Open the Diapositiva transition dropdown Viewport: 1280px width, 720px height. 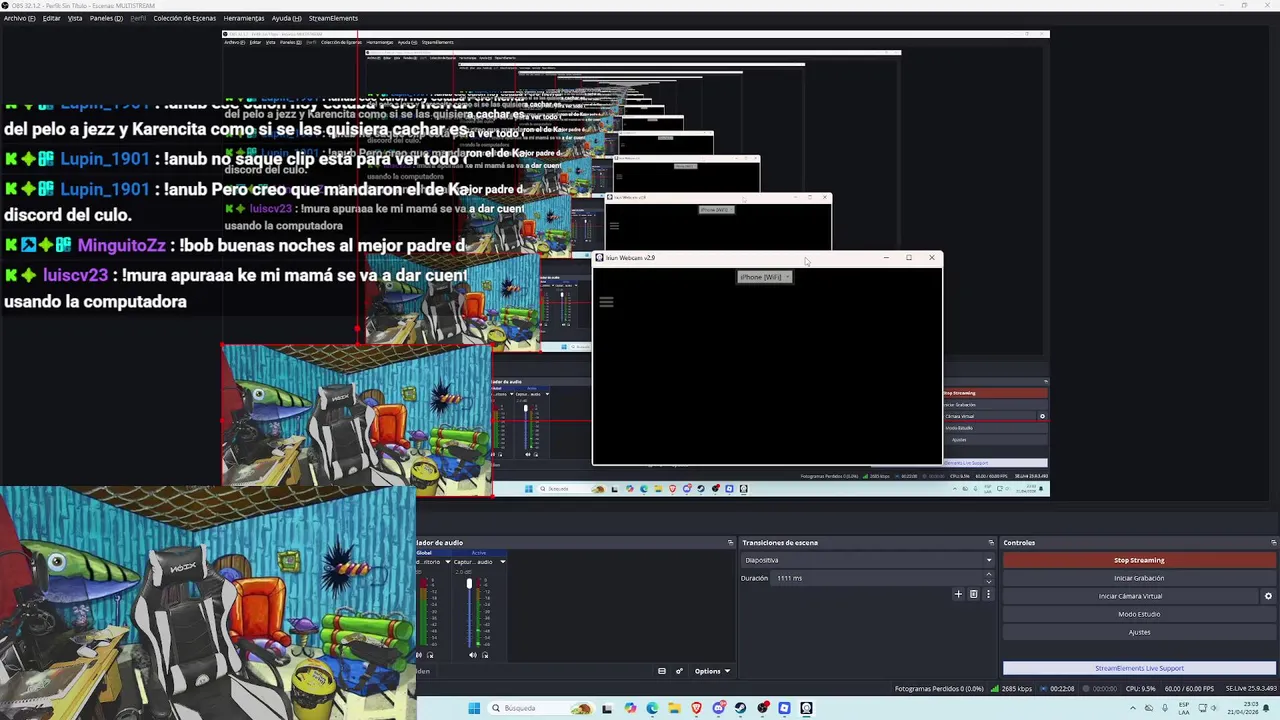point(867,560)
